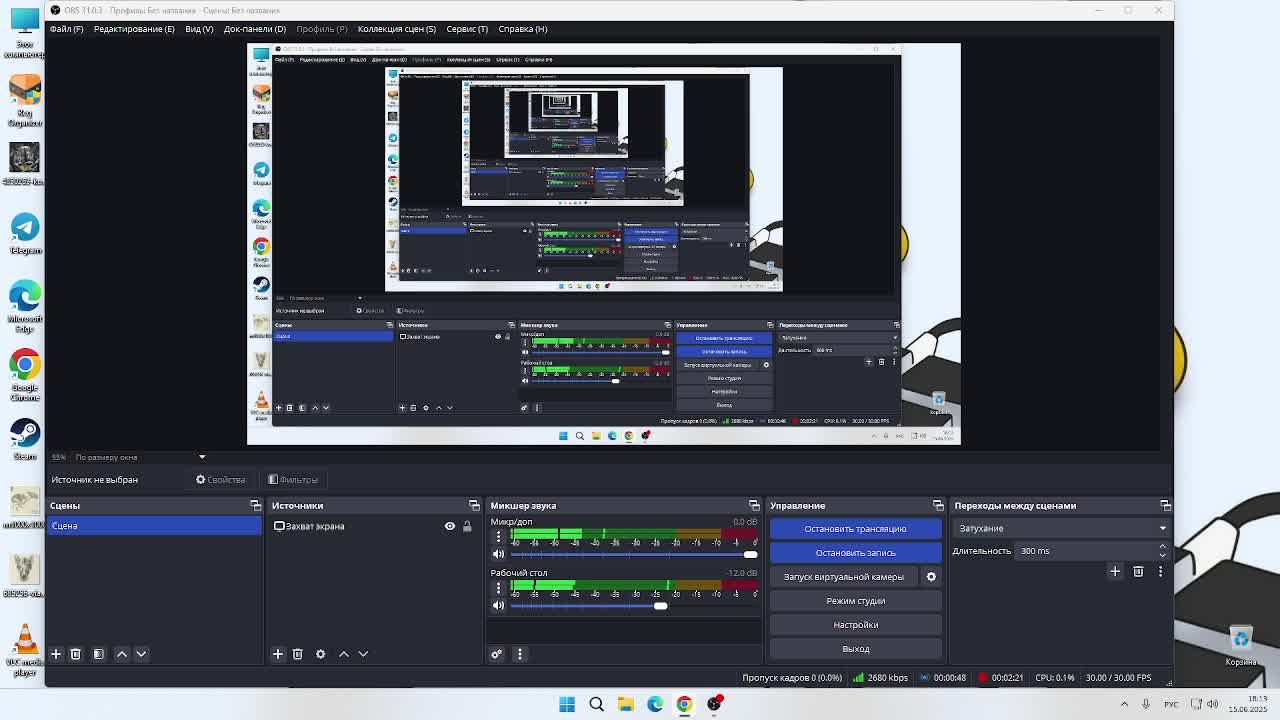The height and width of the screenshot is (720, 1280).
Task: Open Google Chrome from the taskbar
Action: (x=684, y=704)
